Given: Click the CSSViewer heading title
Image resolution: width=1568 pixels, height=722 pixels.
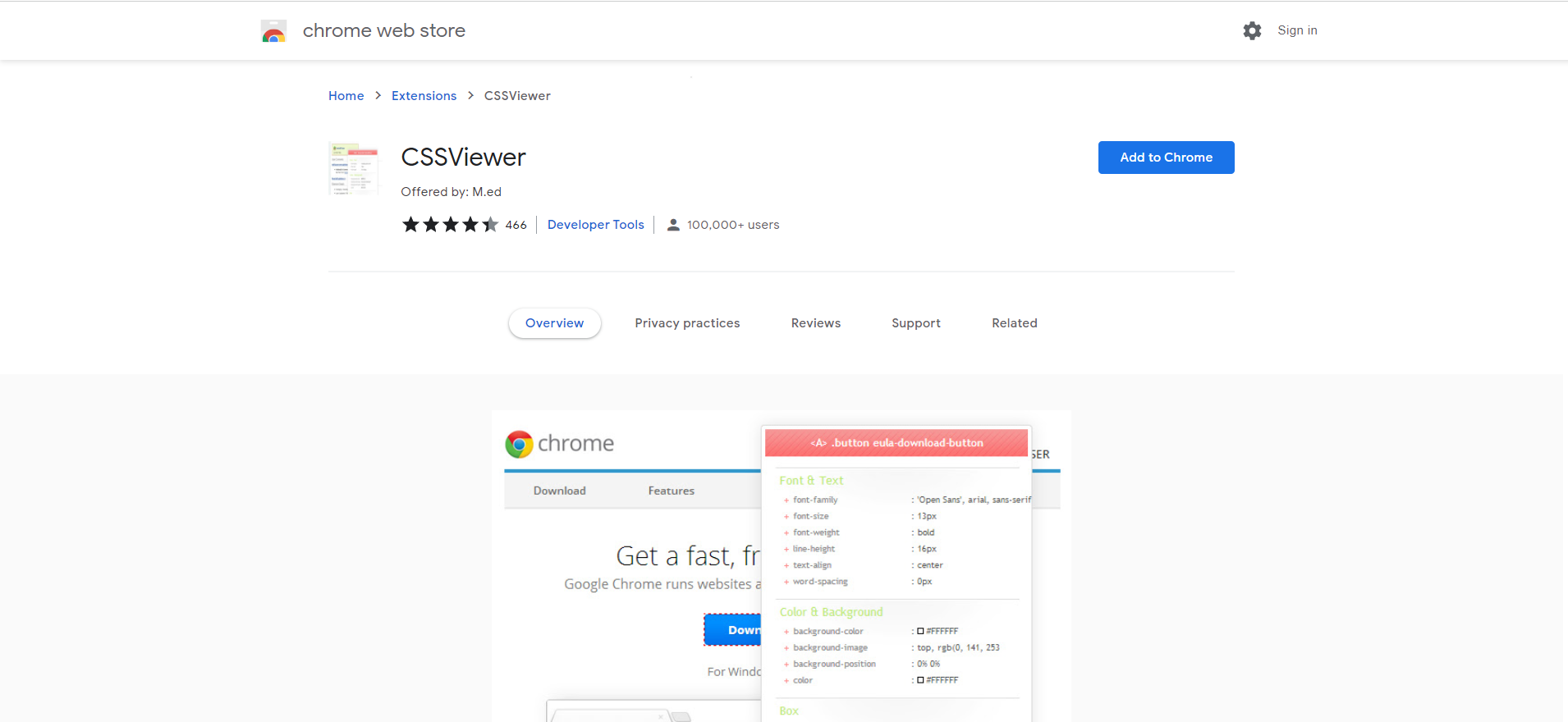Looking at the screenshot, I should 463,157.
